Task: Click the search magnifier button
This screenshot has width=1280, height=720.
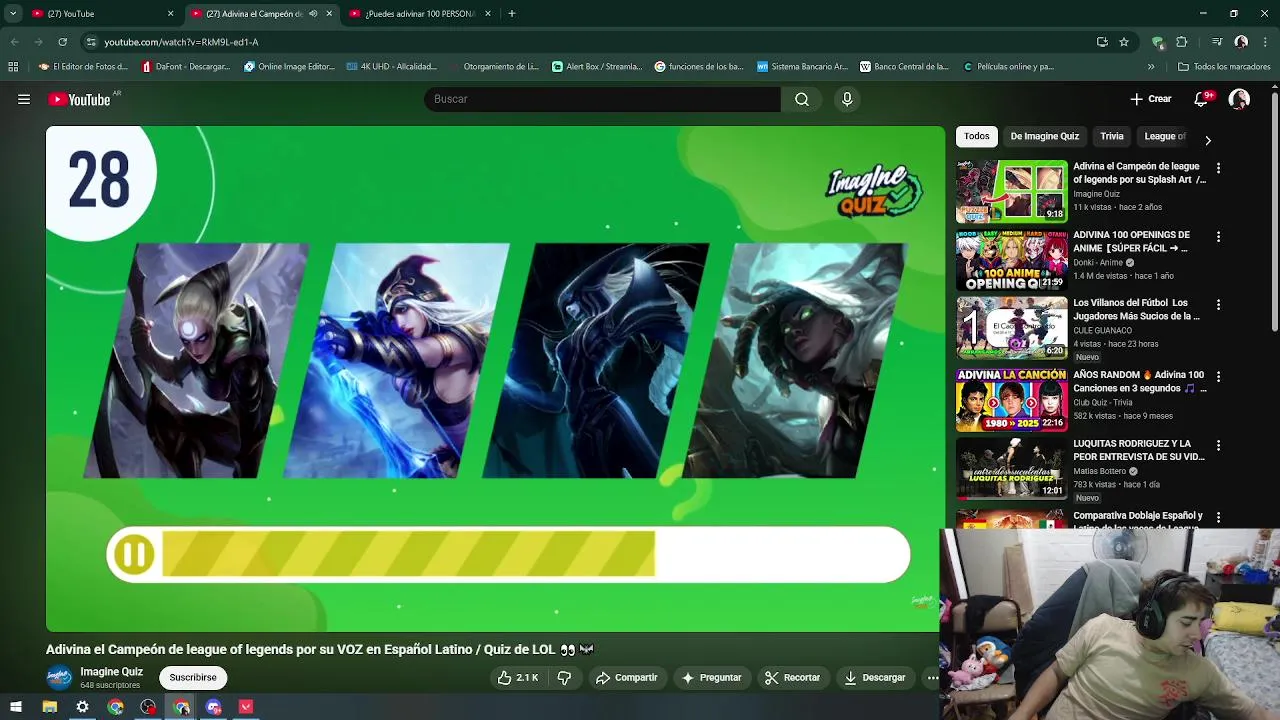Action: pos(802,99)
